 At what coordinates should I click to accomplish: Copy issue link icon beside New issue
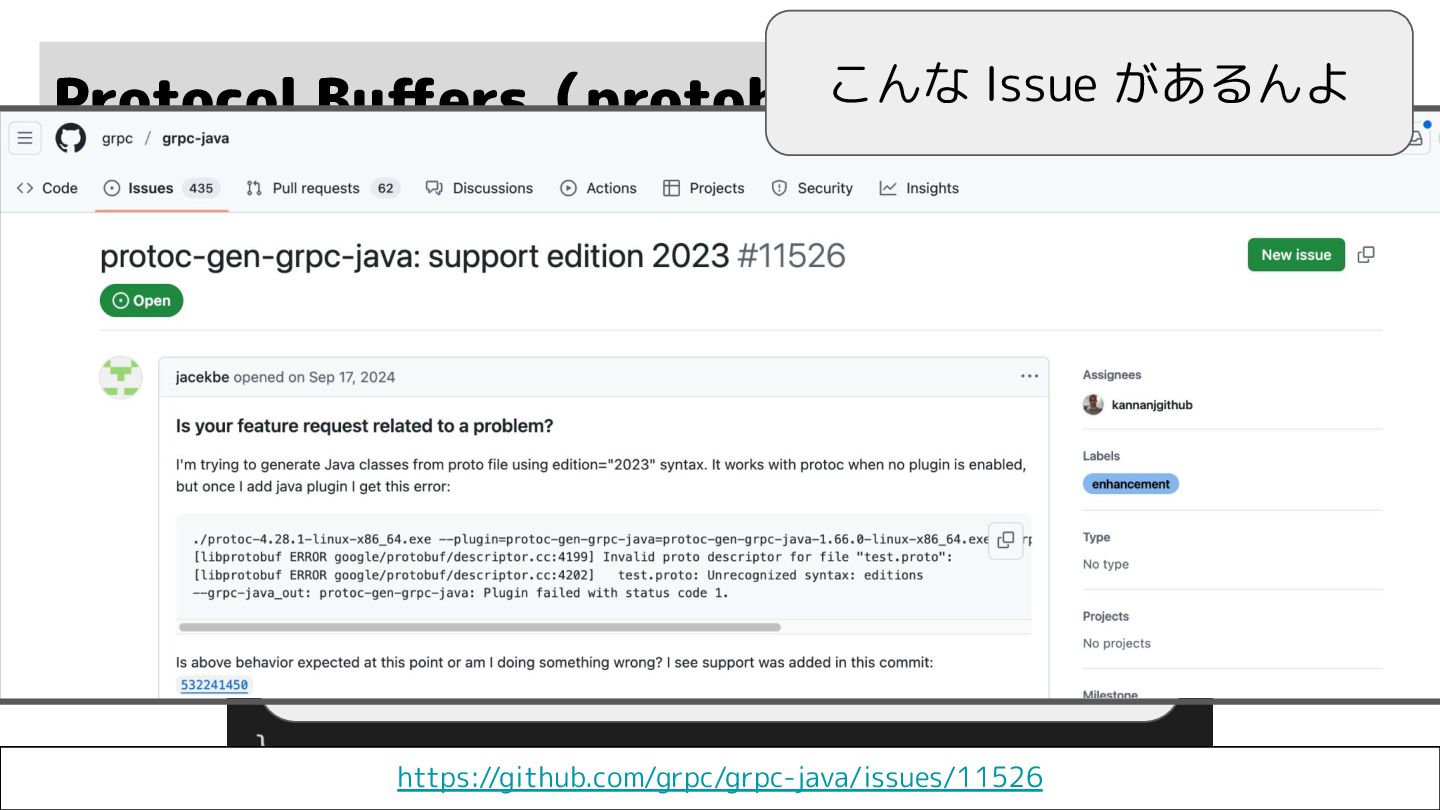tap(1366, 255)
